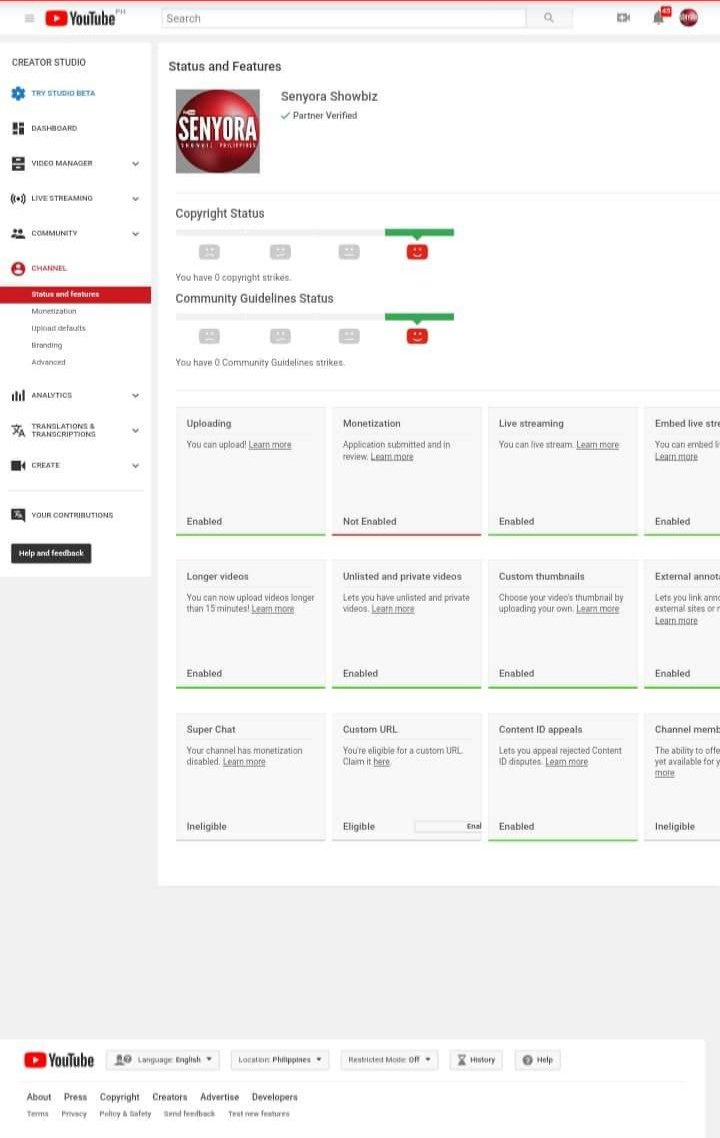Click the Dashboard icon in the sidebar
Screen dimensions: 720x1138
pos(18,128)
